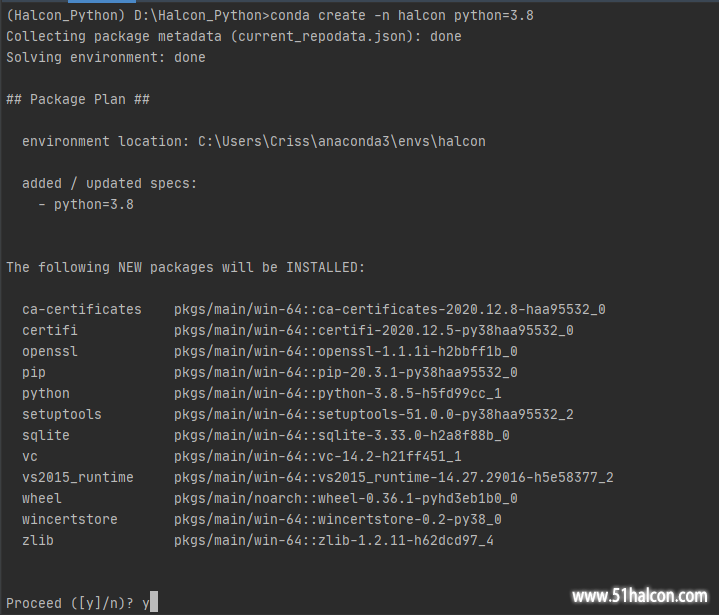The height and width of the screenshot is (615, 719).
Task: Click the zlib package entry
Action: pos(258,541)
